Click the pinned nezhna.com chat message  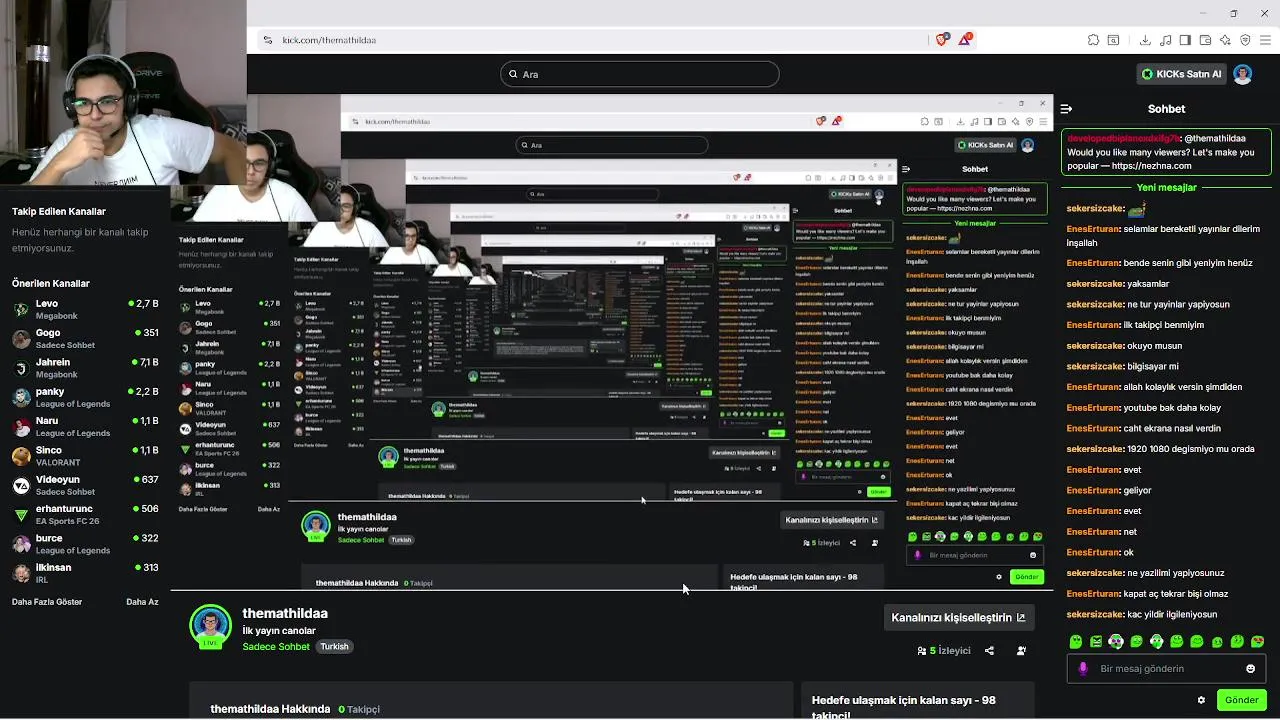tap(1166, 152)
